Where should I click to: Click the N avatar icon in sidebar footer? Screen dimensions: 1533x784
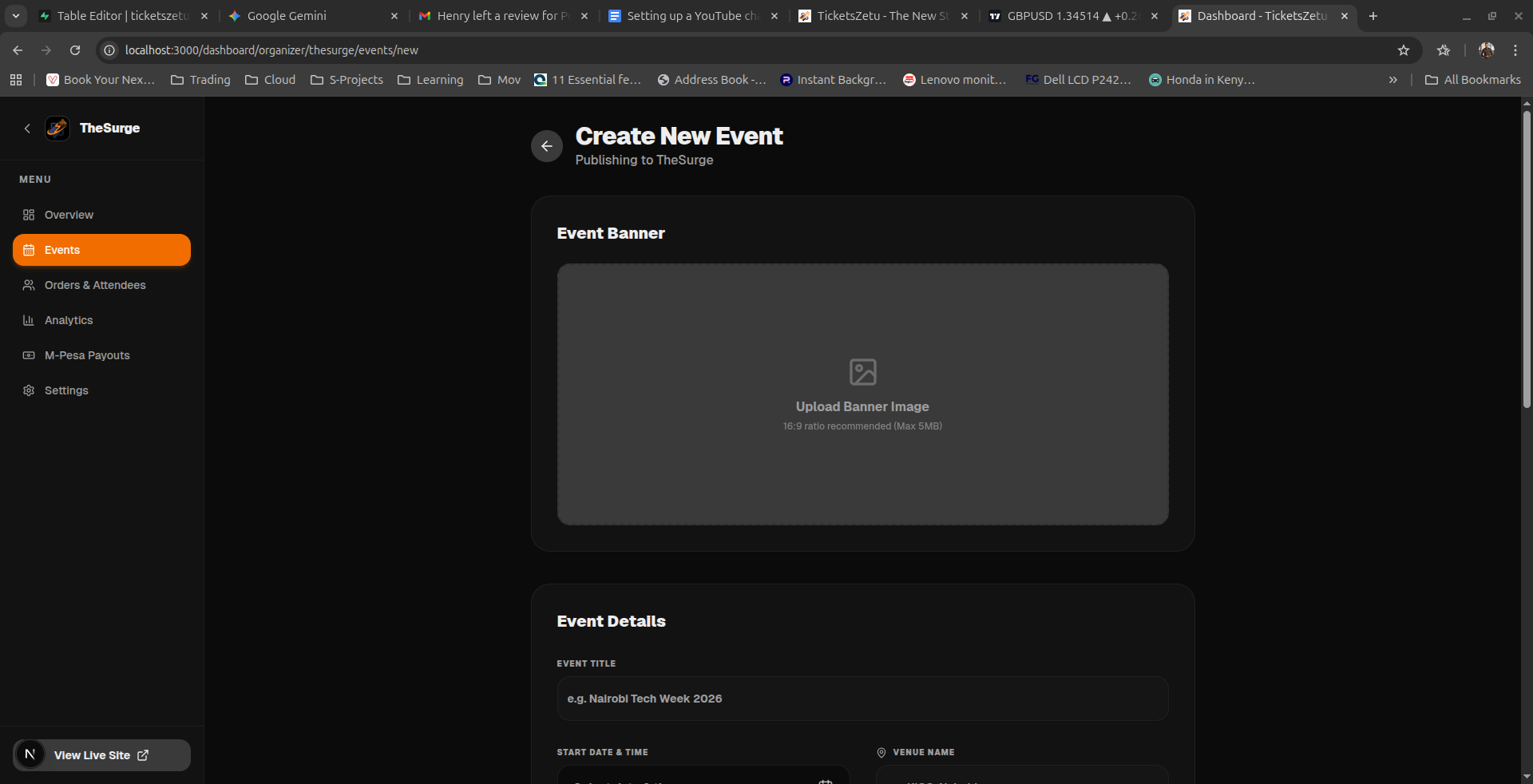[x=30, y=754]
